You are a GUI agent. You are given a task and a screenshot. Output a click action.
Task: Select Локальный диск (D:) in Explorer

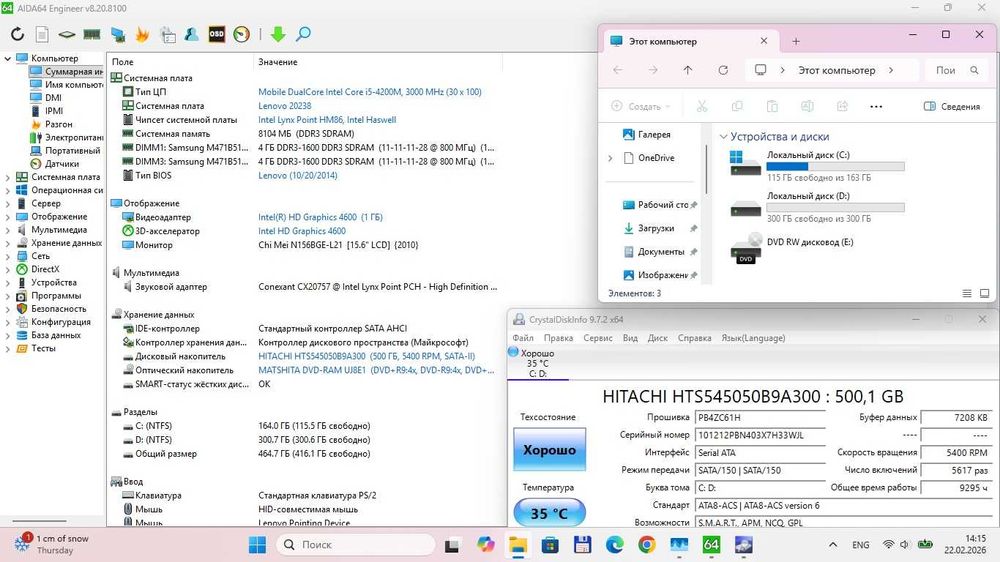(x=816, y=207)
